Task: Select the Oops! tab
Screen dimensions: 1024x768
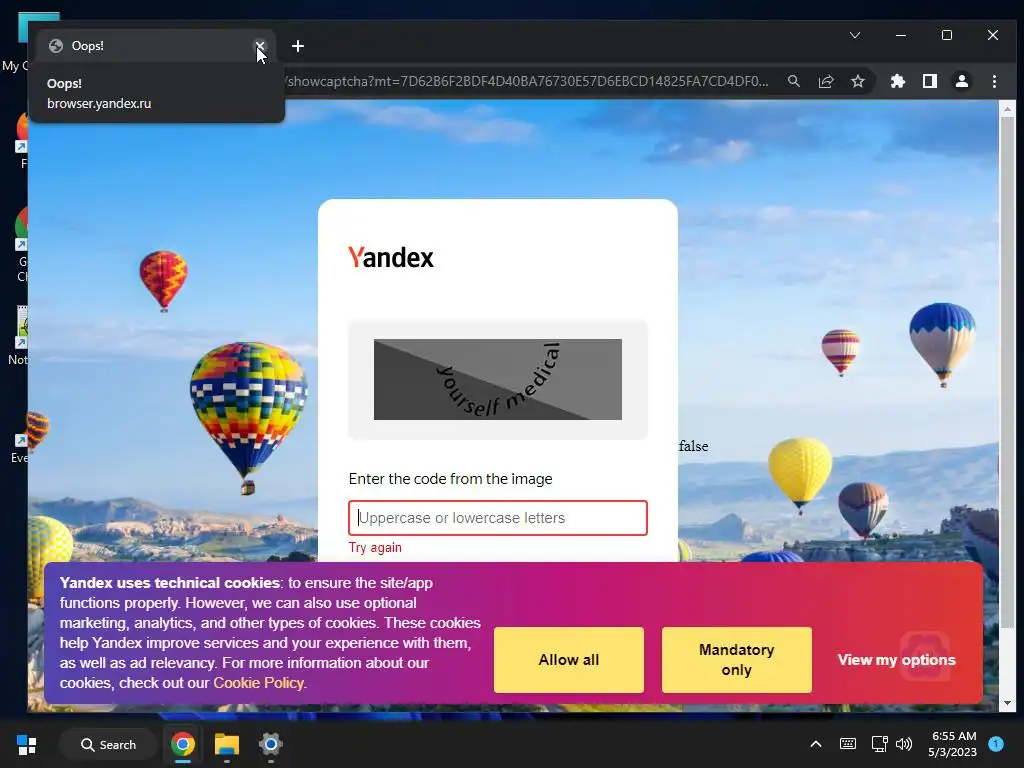Action: (x=150, y=46)
